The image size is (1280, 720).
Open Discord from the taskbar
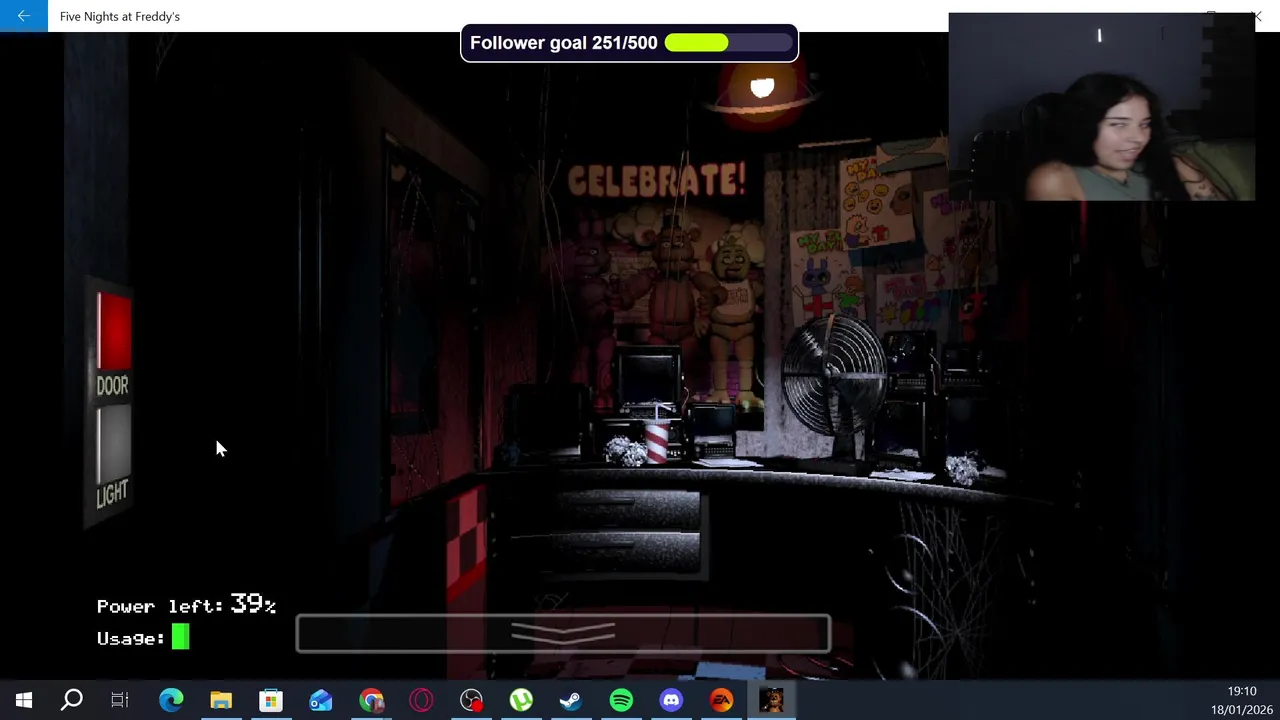pos(671,700)
